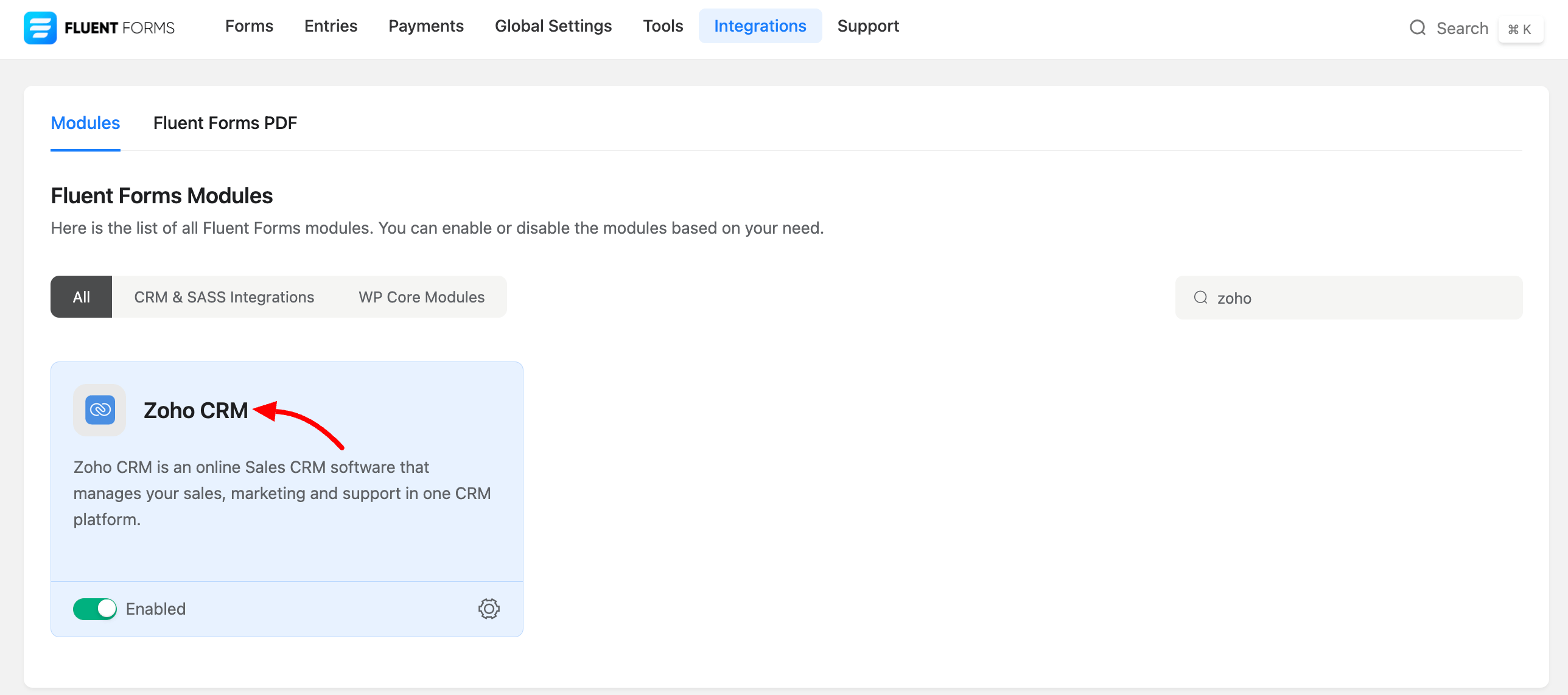Open the Forms menu
The image size is (1568, 695).
point(249,26)
